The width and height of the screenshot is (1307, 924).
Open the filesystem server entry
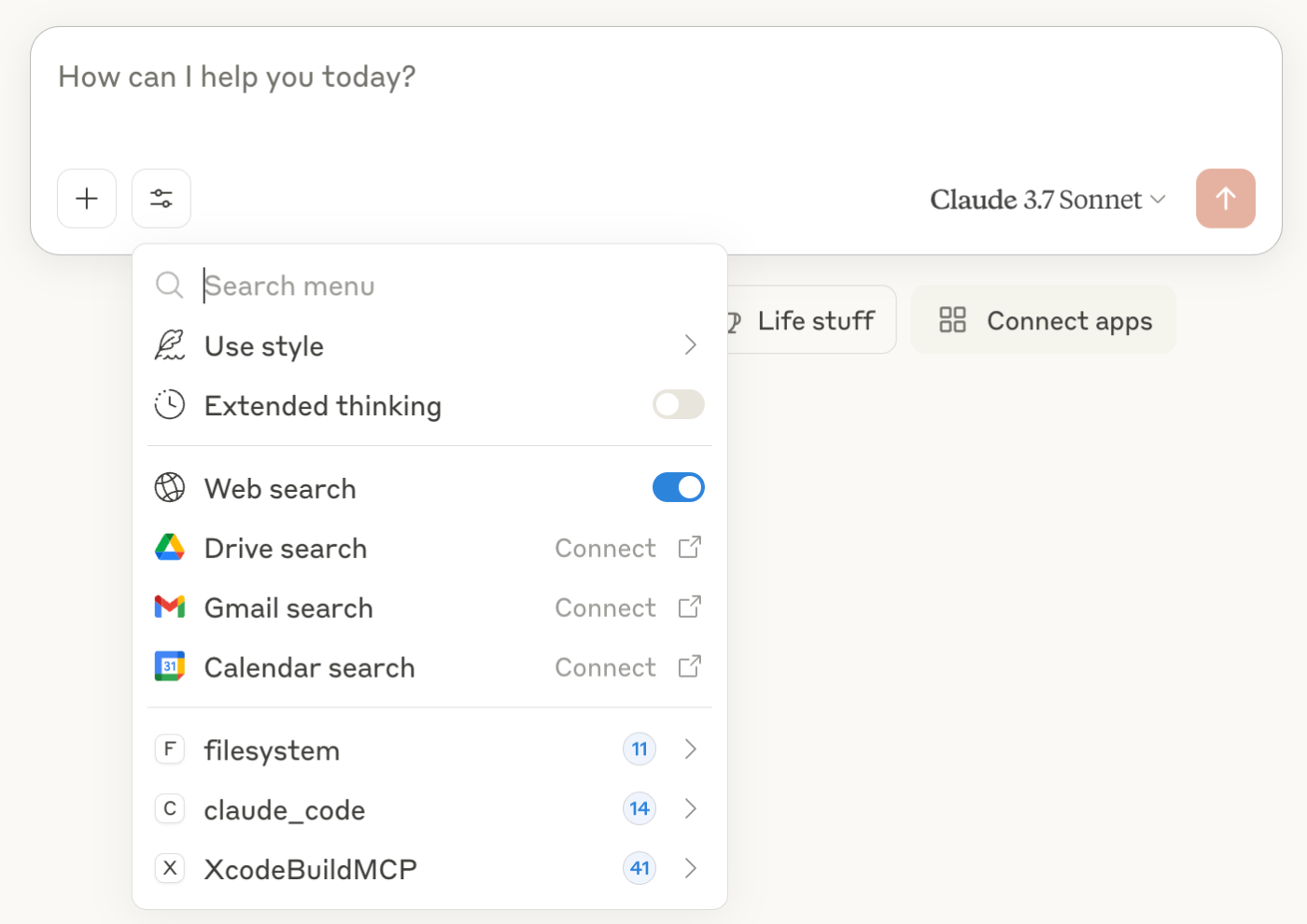429,749
